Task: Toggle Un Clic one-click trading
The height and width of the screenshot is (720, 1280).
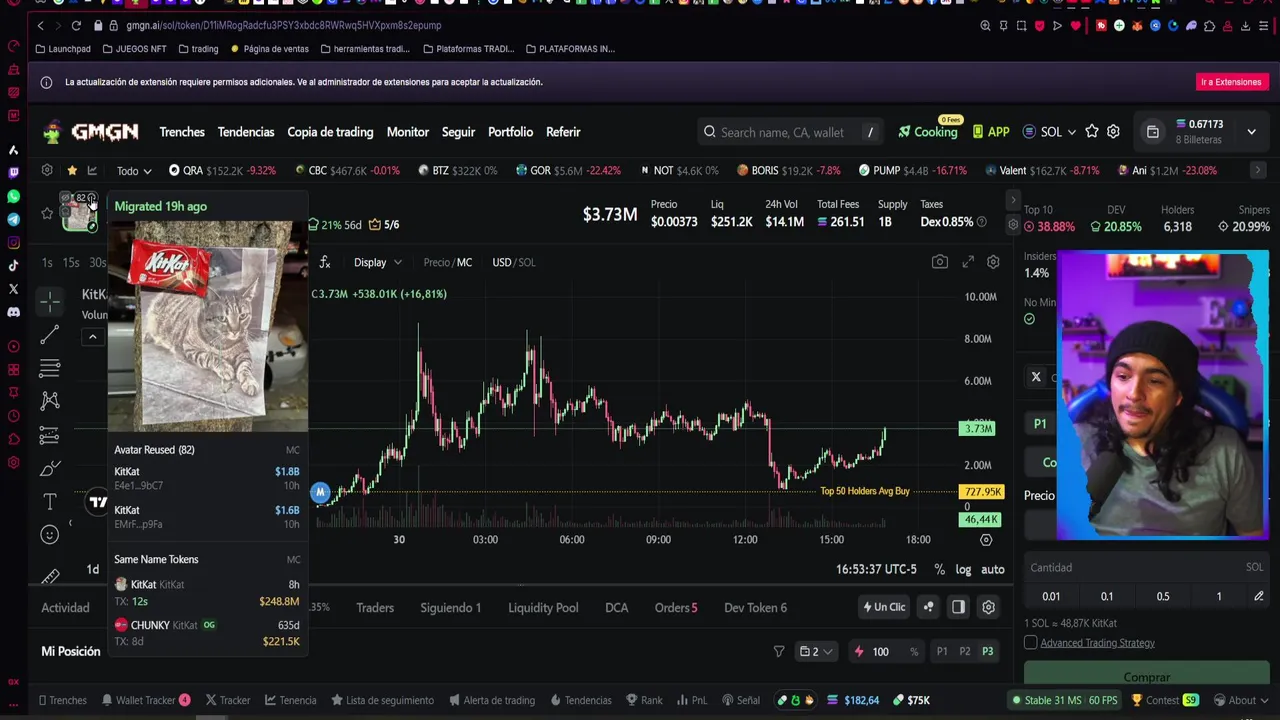Action: [884, 607]
